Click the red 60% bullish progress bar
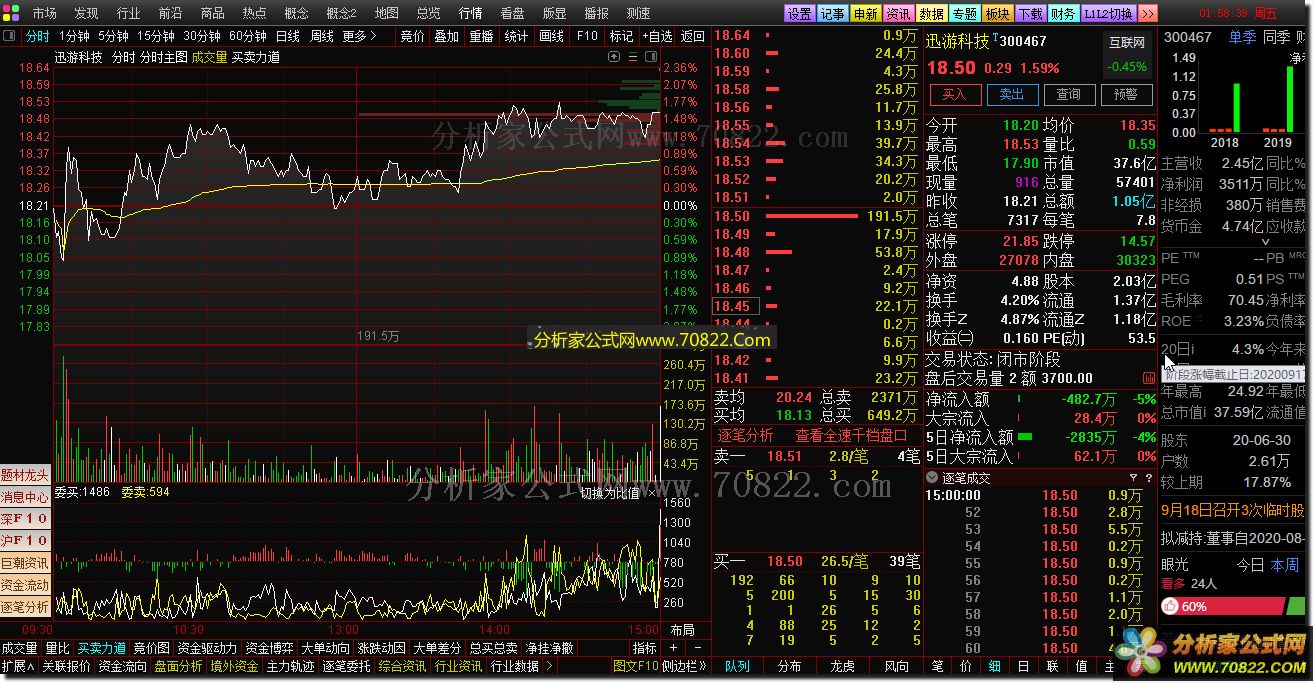 pos(1222,606)
